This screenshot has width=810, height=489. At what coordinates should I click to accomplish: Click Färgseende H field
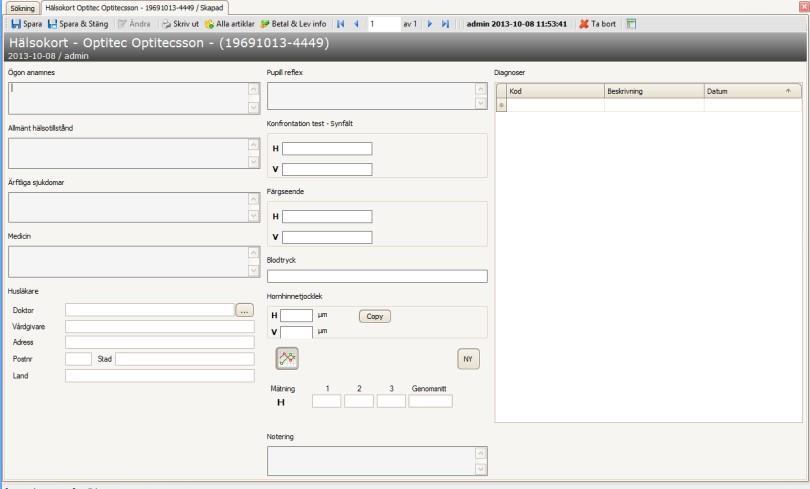click(327, 216)
